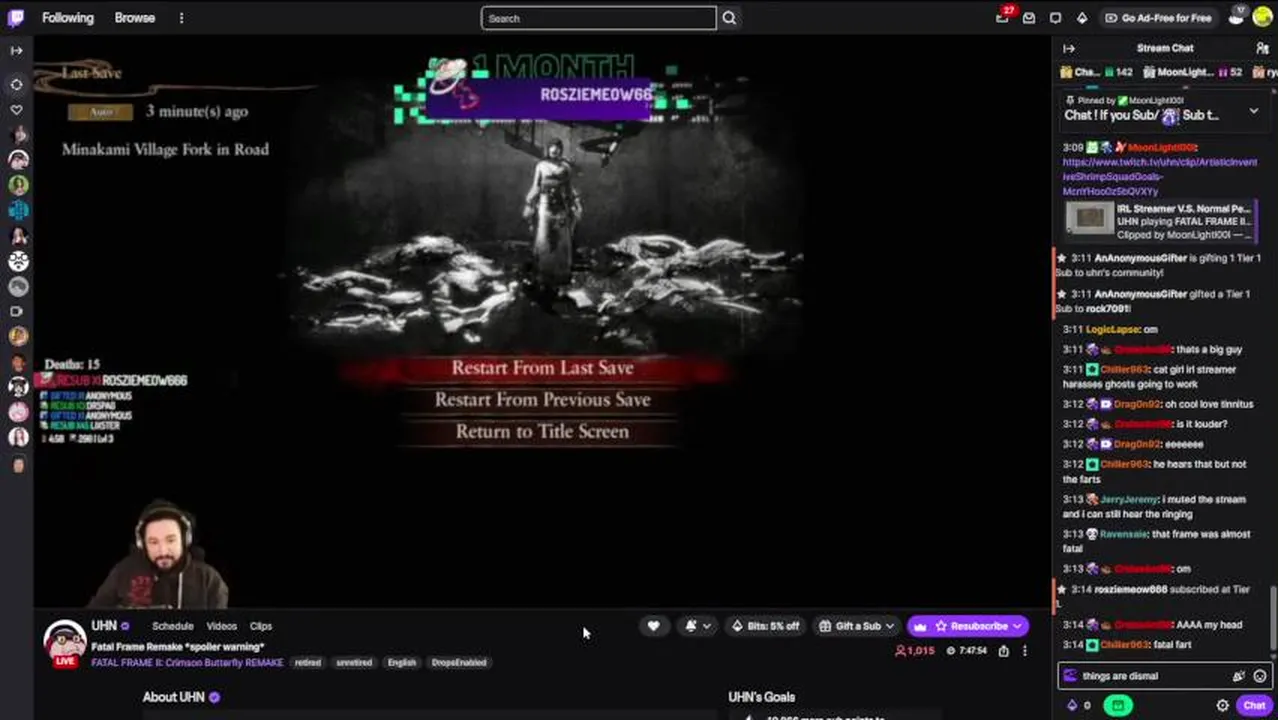Click the search magnifier button
Screen dimensions: 1278x720
[x=729, y=18]
